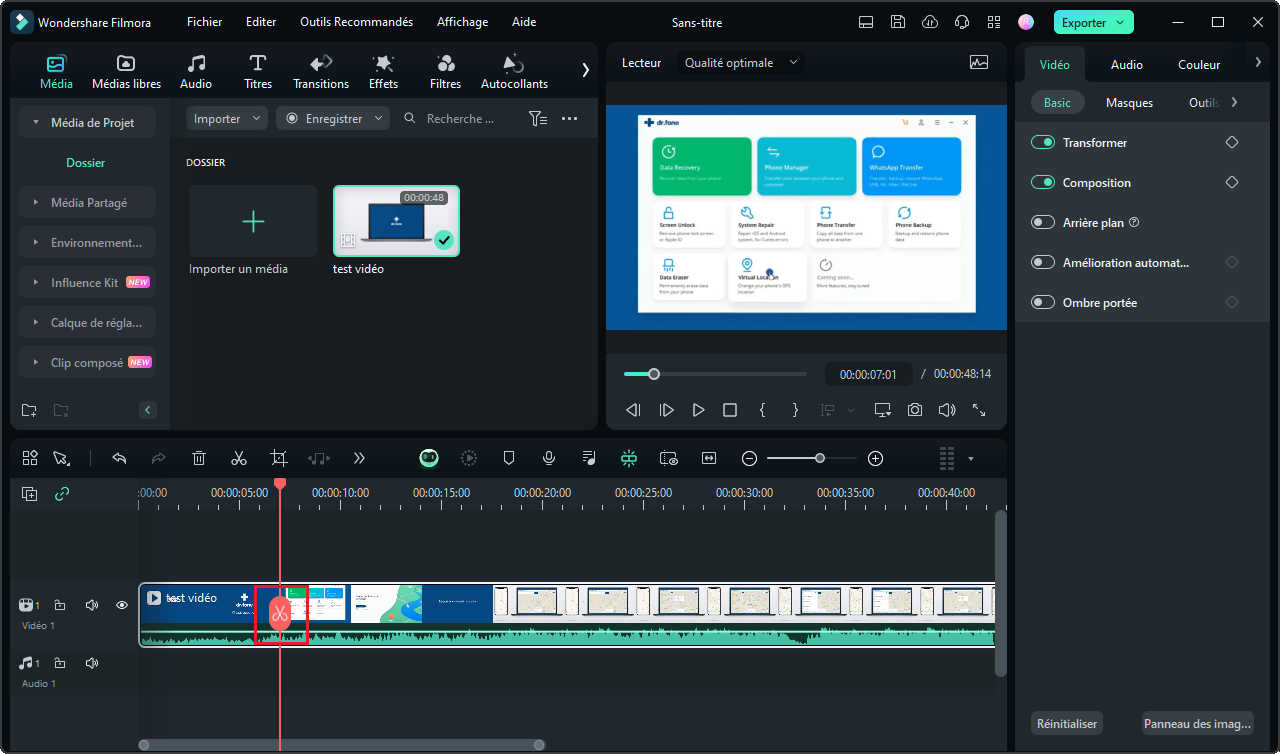1280x754 pixels.
Task: Open the Médias libres tab
Action: click(x=126, y=71)
